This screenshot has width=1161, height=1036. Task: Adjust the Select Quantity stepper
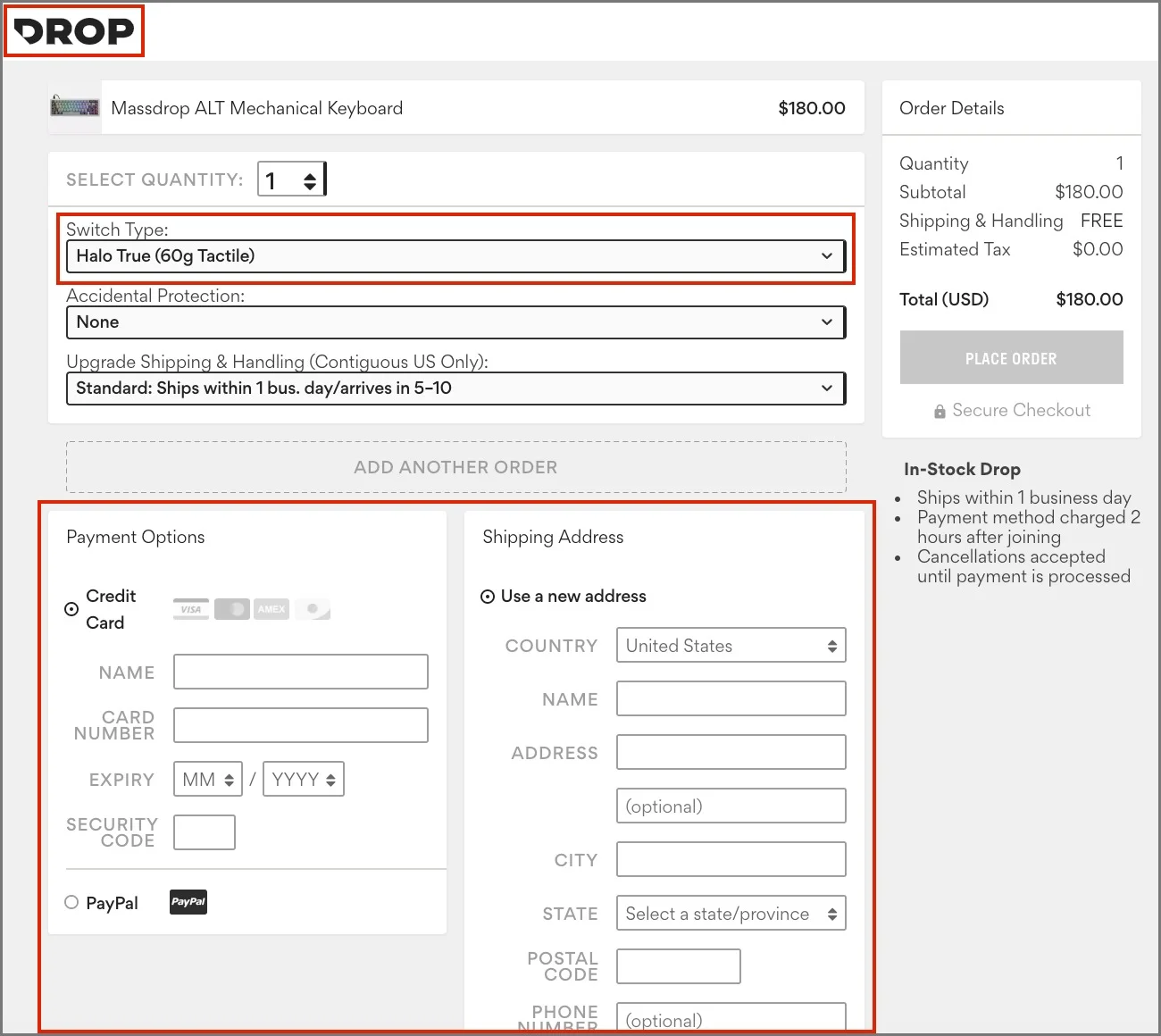tap(291, 180)
